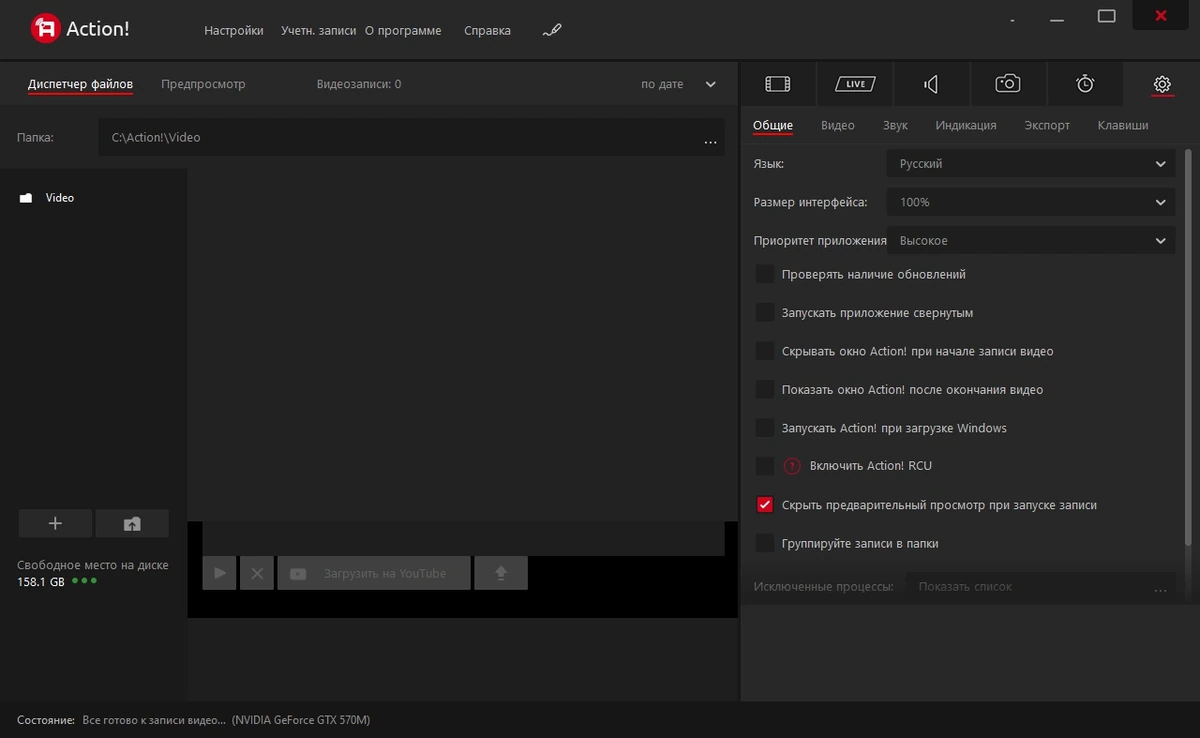1200x738 pixels.
Task: Open the Справка menu
Action: tap(487, 31)
